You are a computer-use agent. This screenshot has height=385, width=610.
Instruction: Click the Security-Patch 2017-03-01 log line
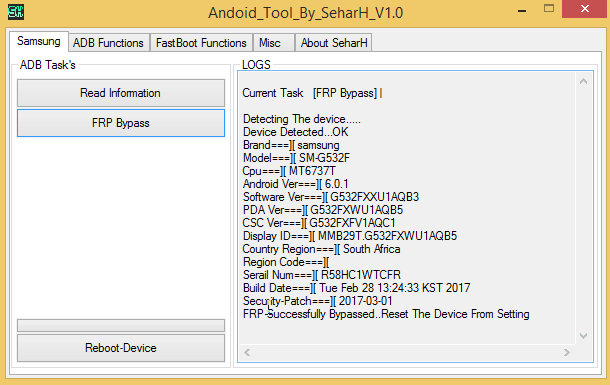click(317, 301)
